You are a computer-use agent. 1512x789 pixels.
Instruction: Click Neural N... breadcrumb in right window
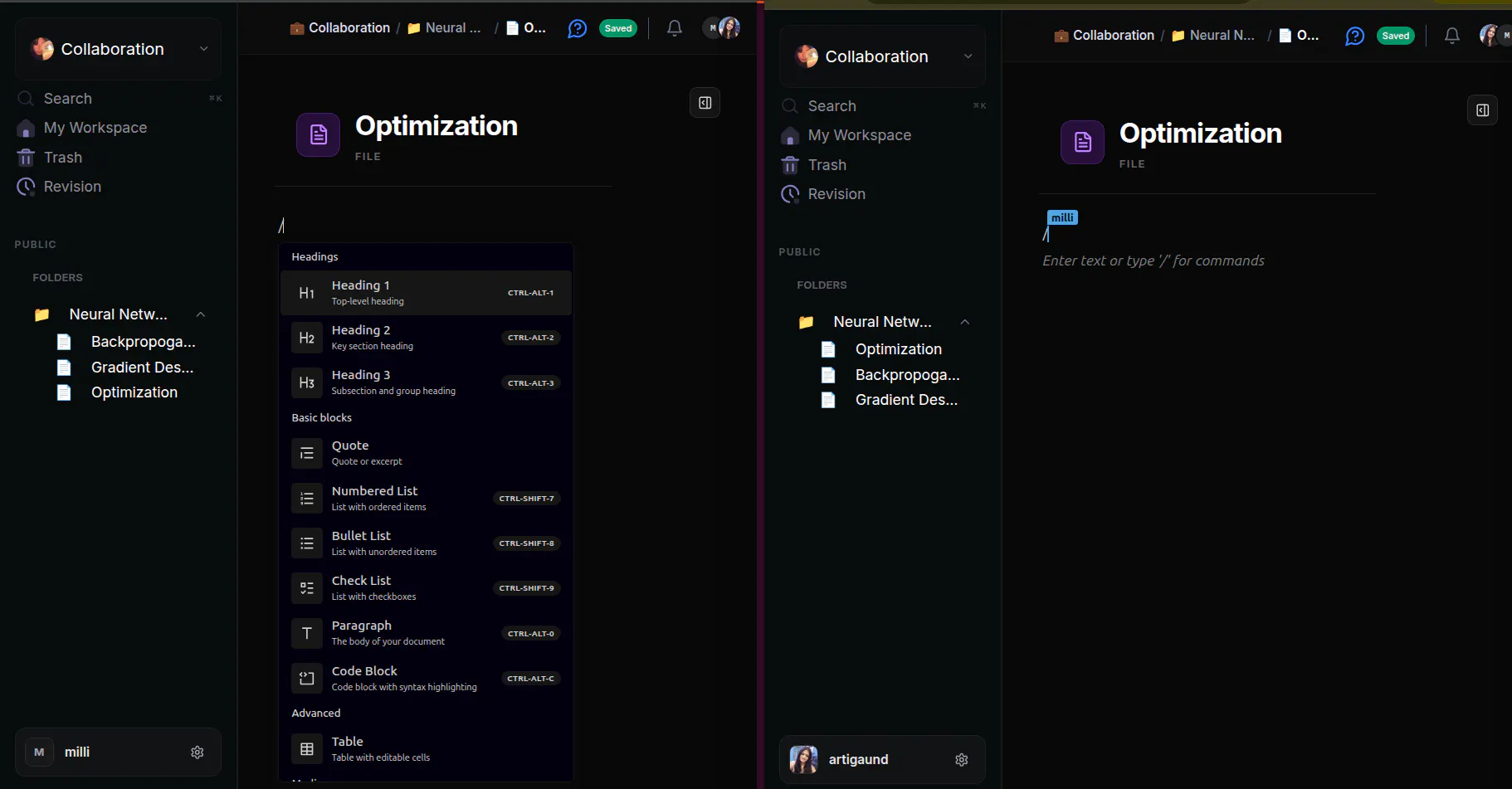[1213, 36]
